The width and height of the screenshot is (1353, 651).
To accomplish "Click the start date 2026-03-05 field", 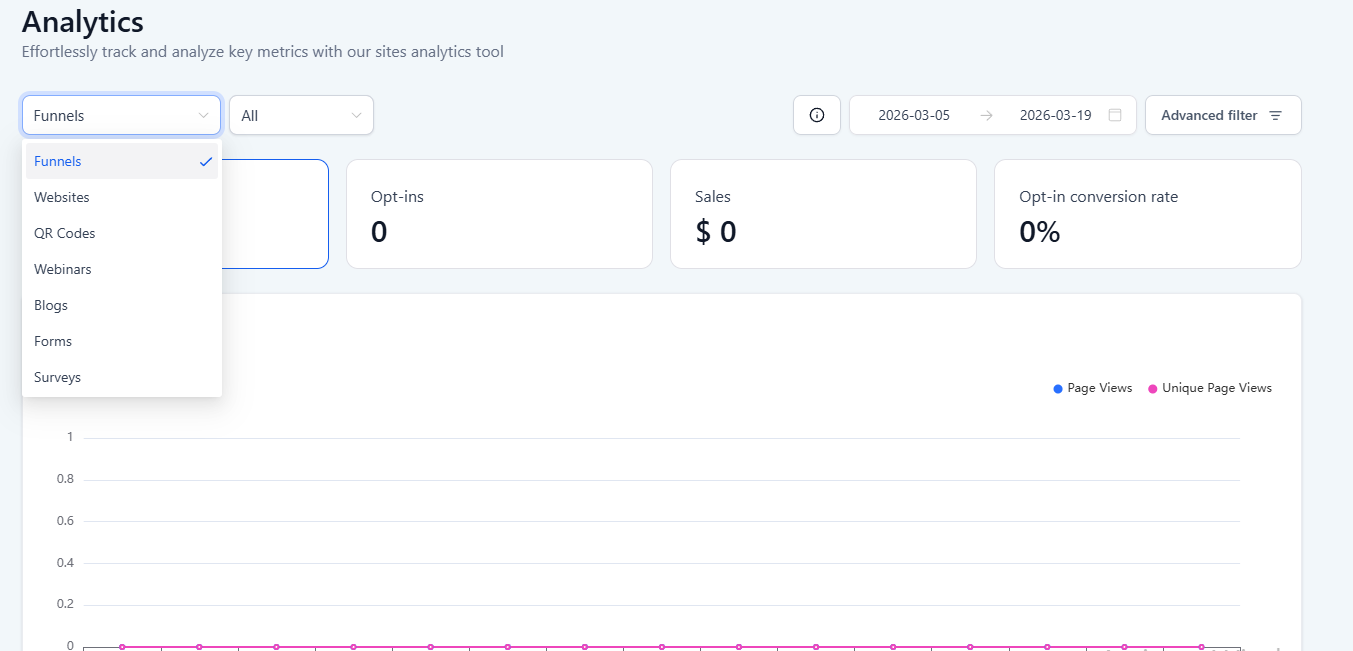I will coord(913,115).
